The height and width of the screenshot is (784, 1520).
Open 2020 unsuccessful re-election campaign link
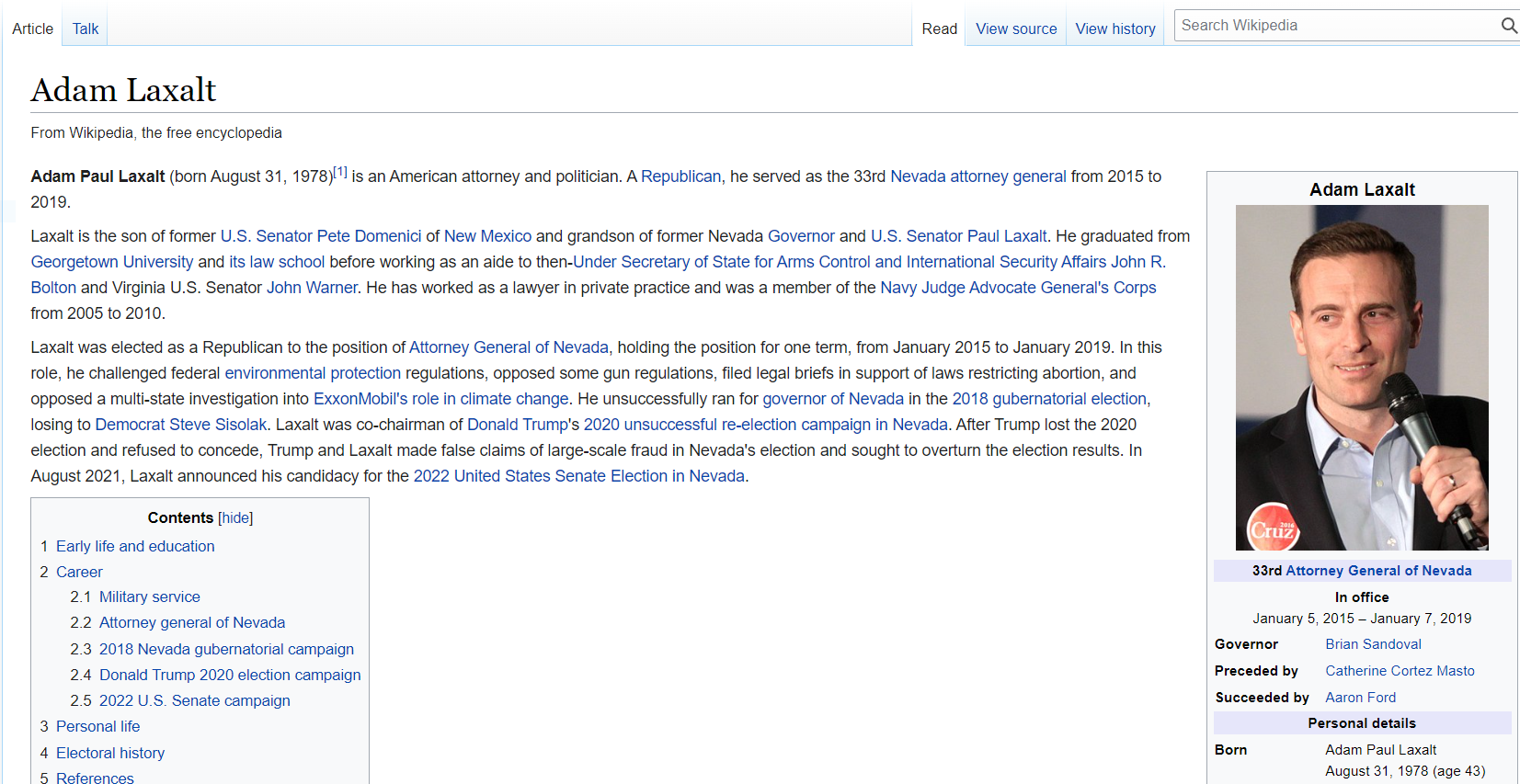pos(765,425)
